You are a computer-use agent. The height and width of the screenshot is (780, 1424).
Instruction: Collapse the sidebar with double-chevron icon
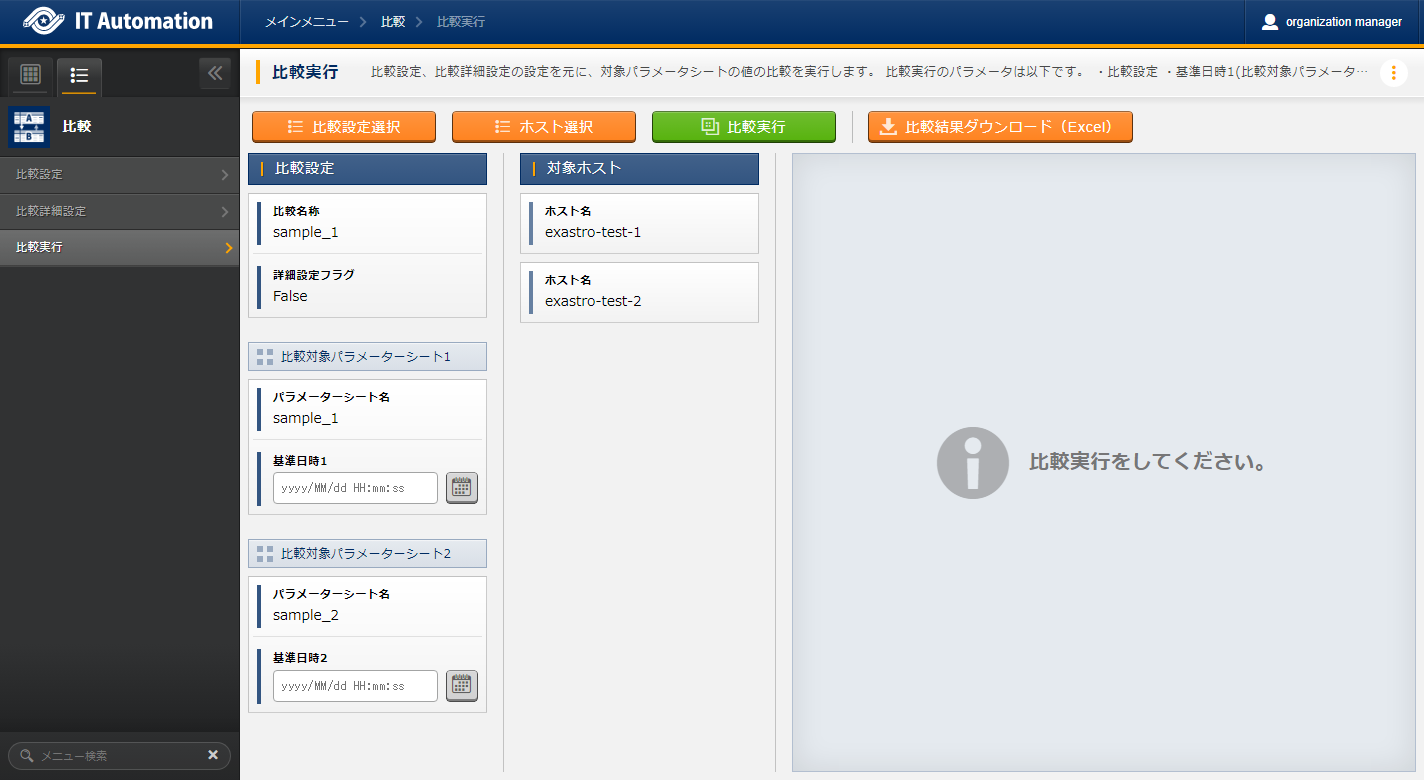(x=214, y=74)
